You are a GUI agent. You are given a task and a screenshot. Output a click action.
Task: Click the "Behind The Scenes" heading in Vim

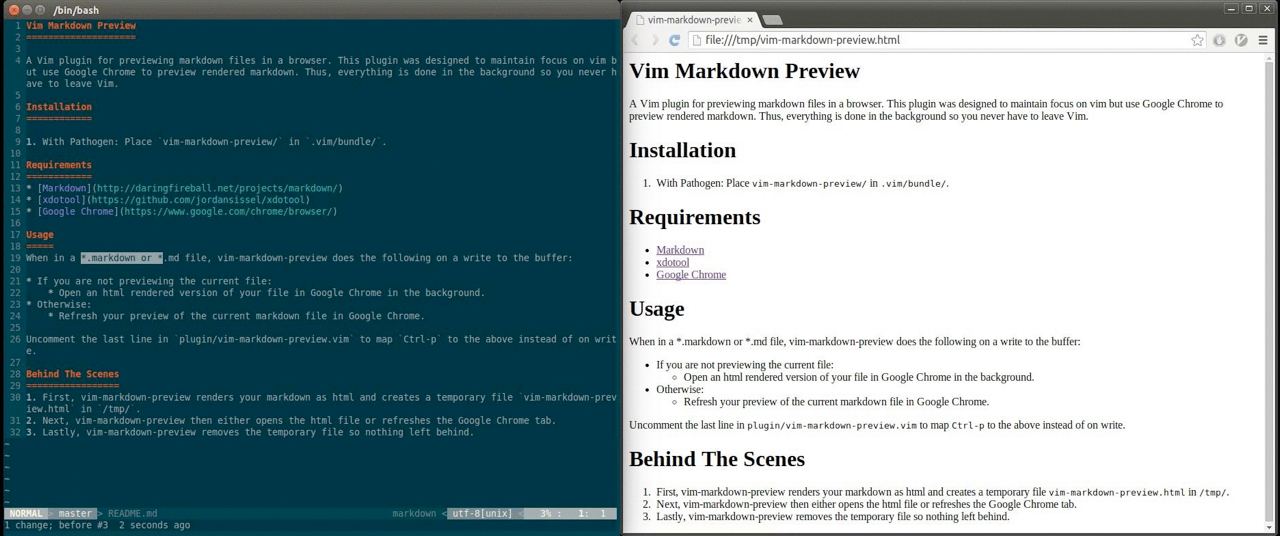pyautogui.click(x=72, y=374)
